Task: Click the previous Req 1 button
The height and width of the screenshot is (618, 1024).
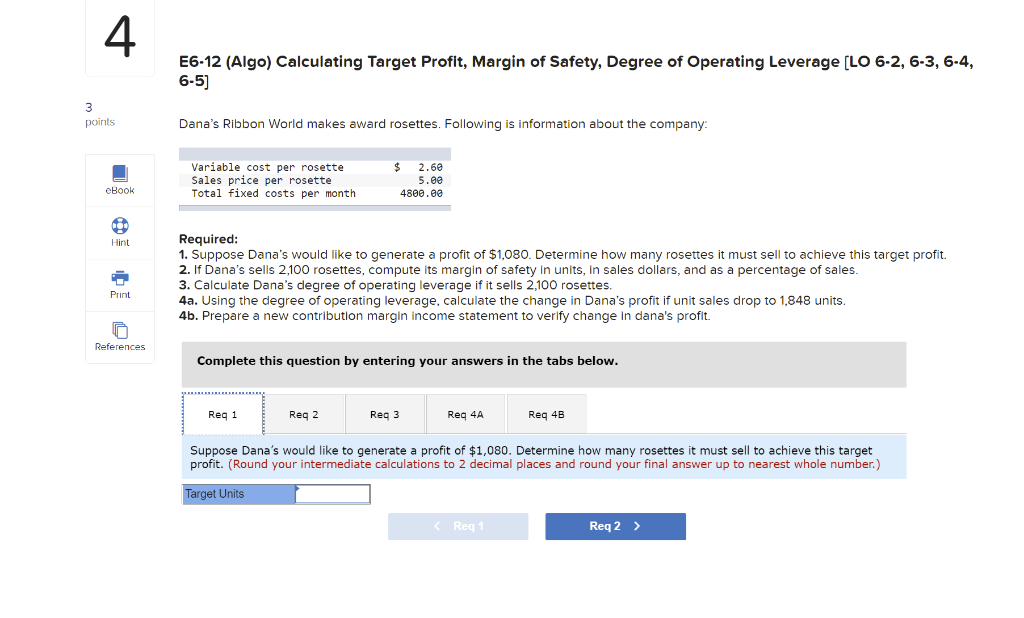Action: point(458,526)
